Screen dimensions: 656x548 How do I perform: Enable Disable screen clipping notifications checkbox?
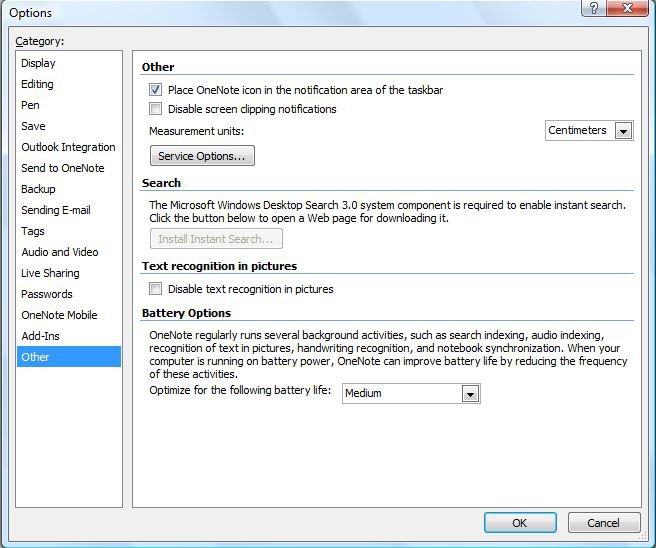pos(155,109)
